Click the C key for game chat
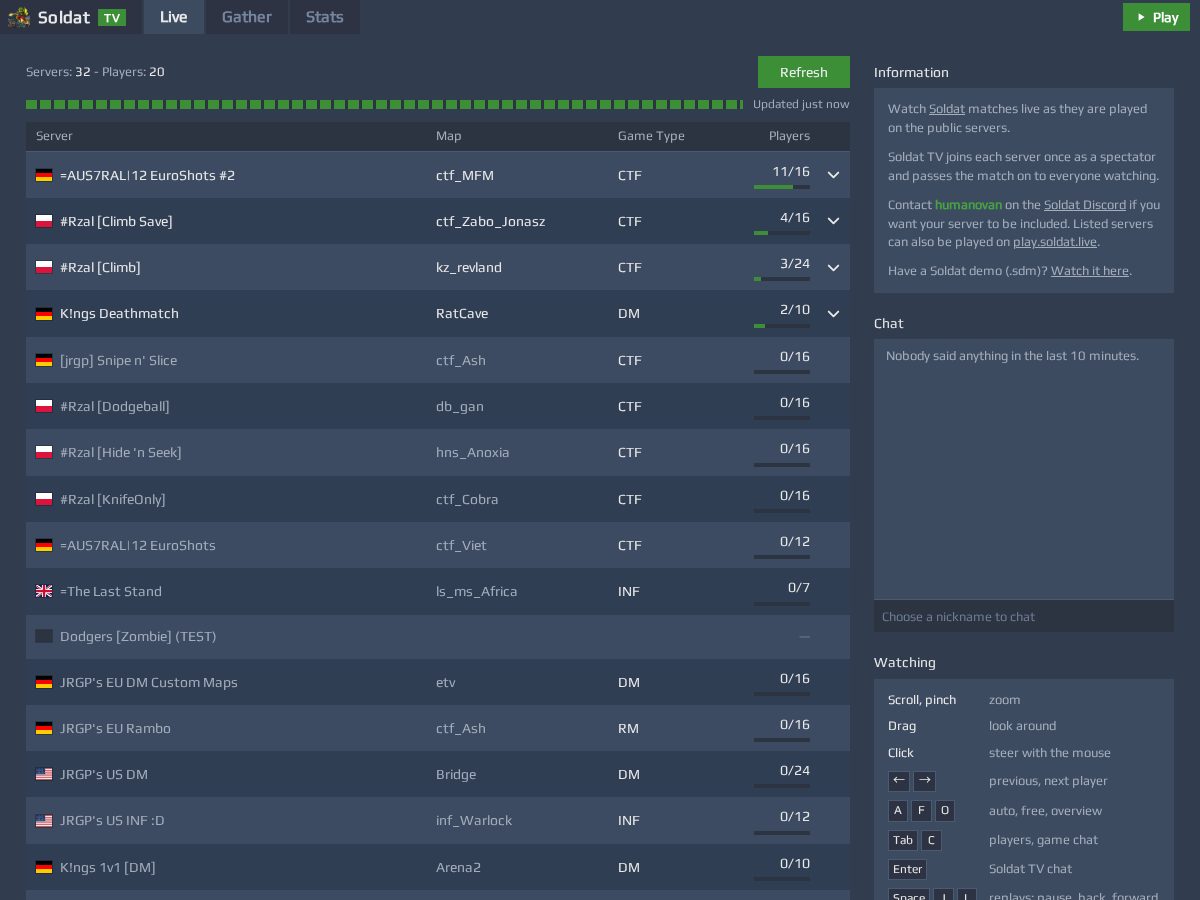Image resolution: width=1200 pixels, height=900 pixels. tap(931, 840)
